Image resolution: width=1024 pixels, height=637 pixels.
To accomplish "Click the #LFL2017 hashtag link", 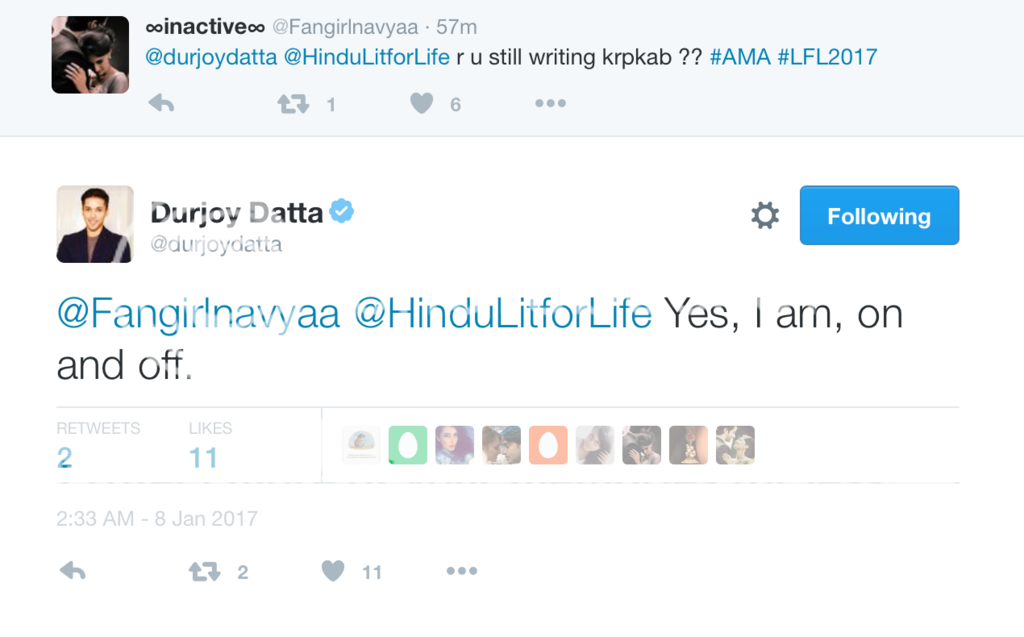I will coord(827,57).
